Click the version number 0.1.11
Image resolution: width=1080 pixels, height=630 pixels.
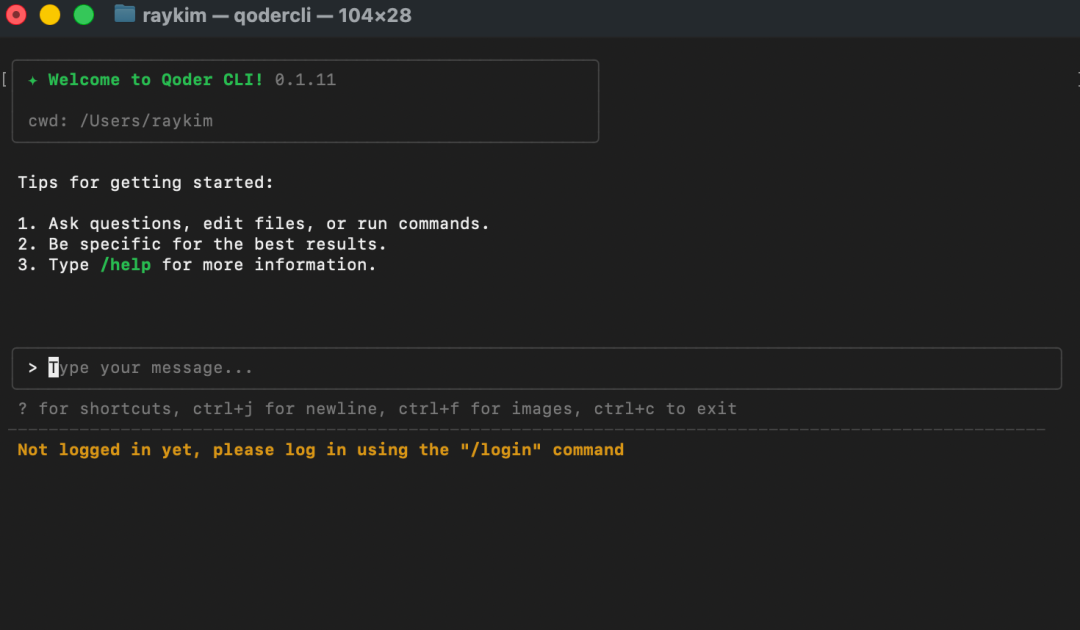pos(305,80)
